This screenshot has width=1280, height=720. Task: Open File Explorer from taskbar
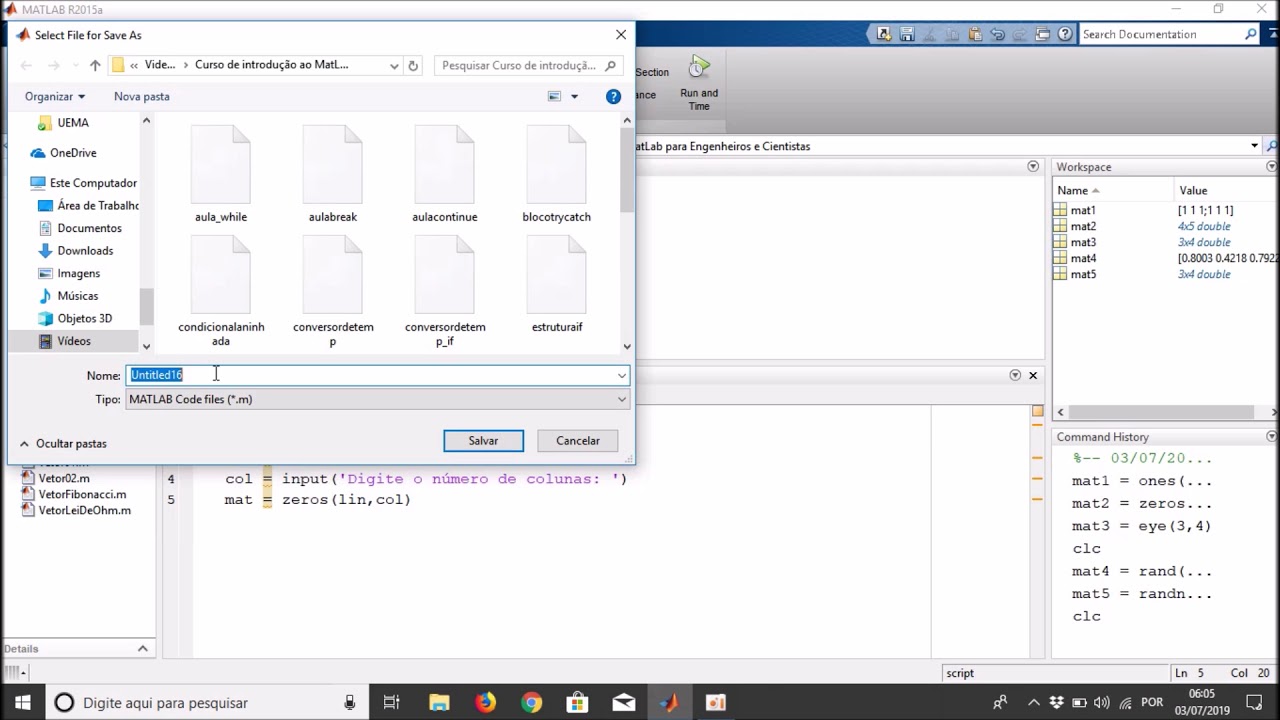[439, 702]
